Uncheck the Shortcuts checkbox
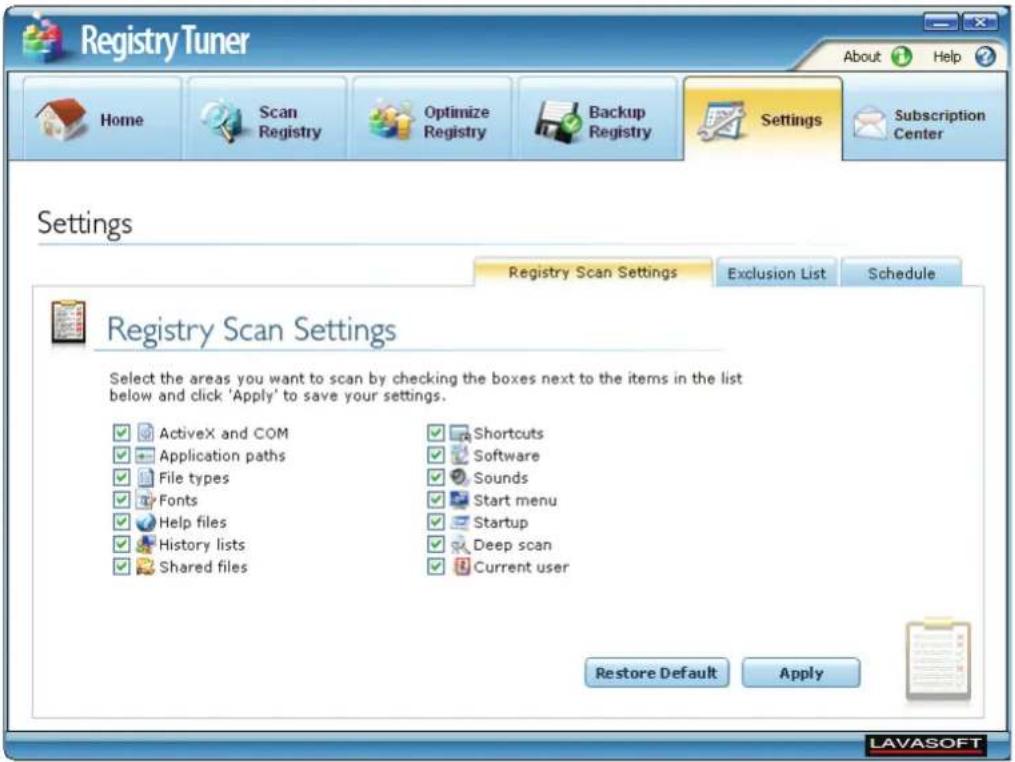Viewport: 1015px width, 762px height. pyautogui.click(x=436, y=432)
